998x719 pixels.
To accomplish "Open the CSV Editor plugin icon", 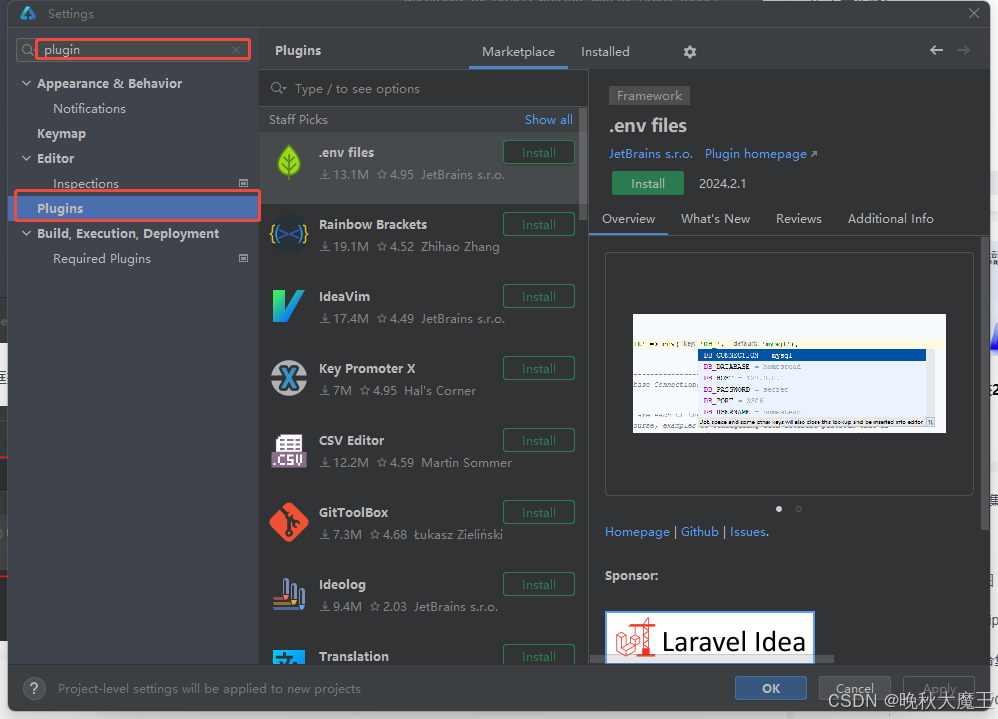I will pos(289,451).
